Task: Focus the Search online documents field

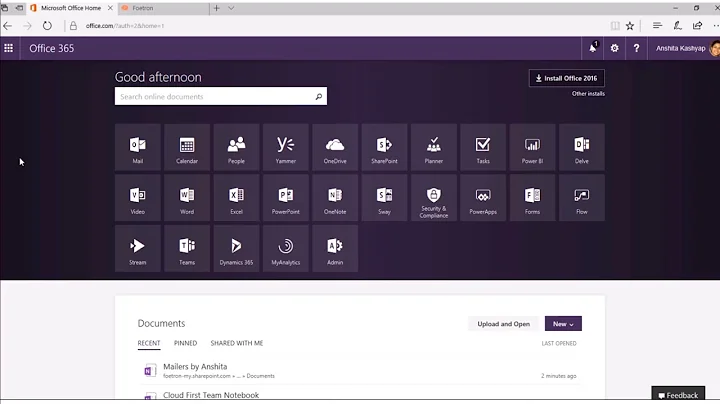Action: (x=221, y=96)
